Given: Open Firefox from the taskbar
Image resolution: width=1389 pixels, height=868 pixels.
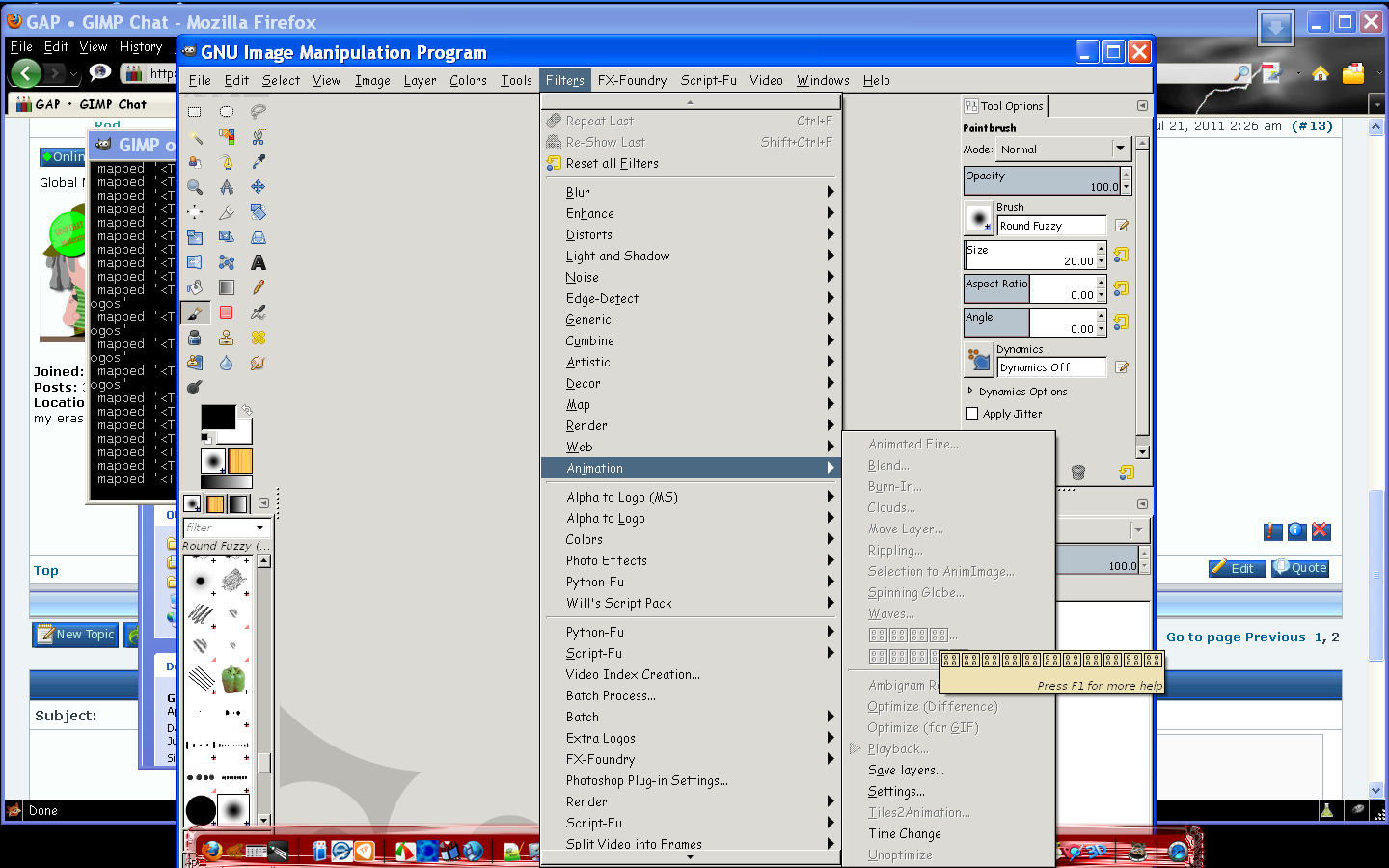Looking at the screenshot, I should point(211,850).
